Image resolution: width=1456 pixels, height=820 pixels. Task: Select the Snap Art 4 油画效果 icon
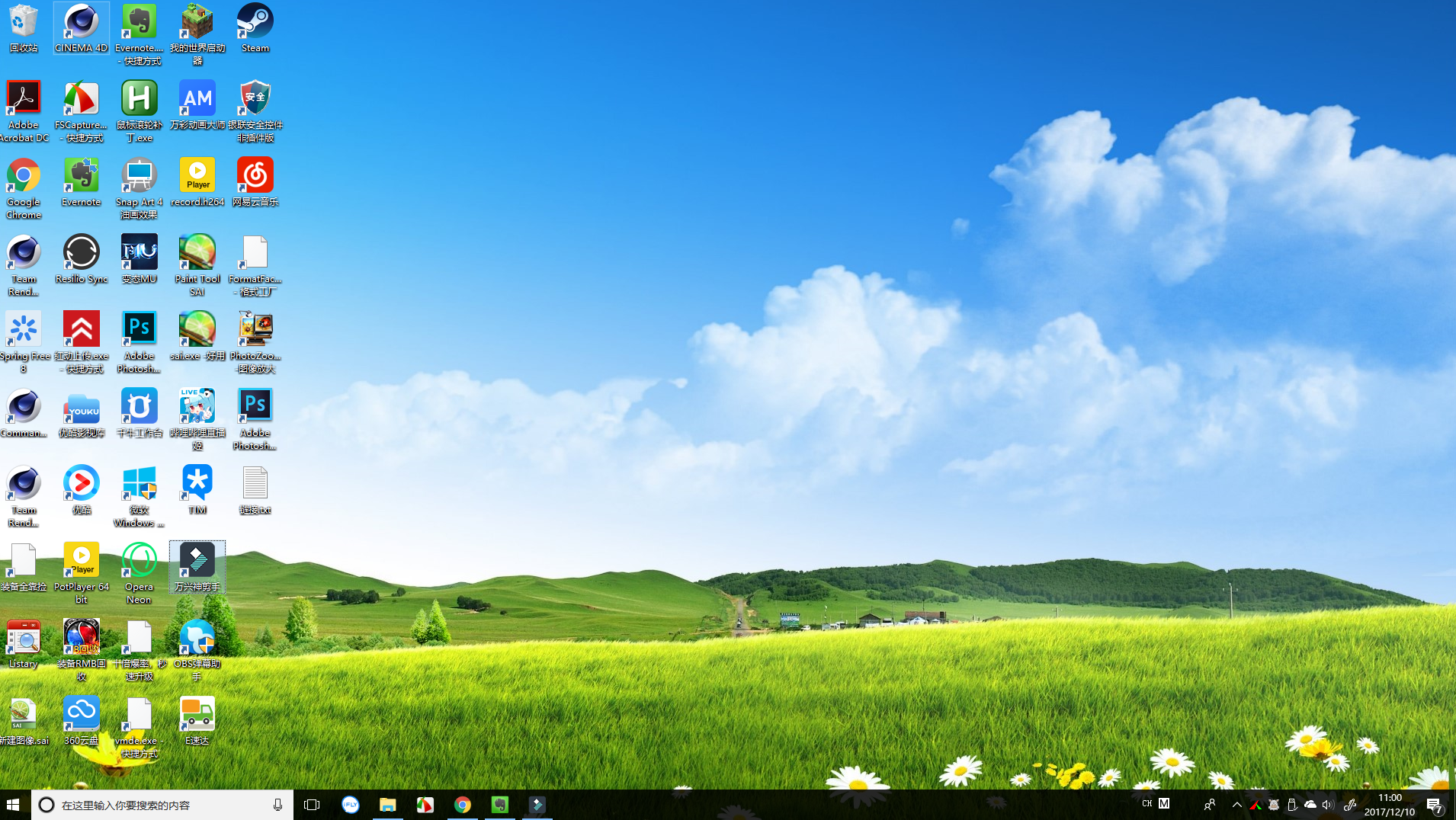140,189
